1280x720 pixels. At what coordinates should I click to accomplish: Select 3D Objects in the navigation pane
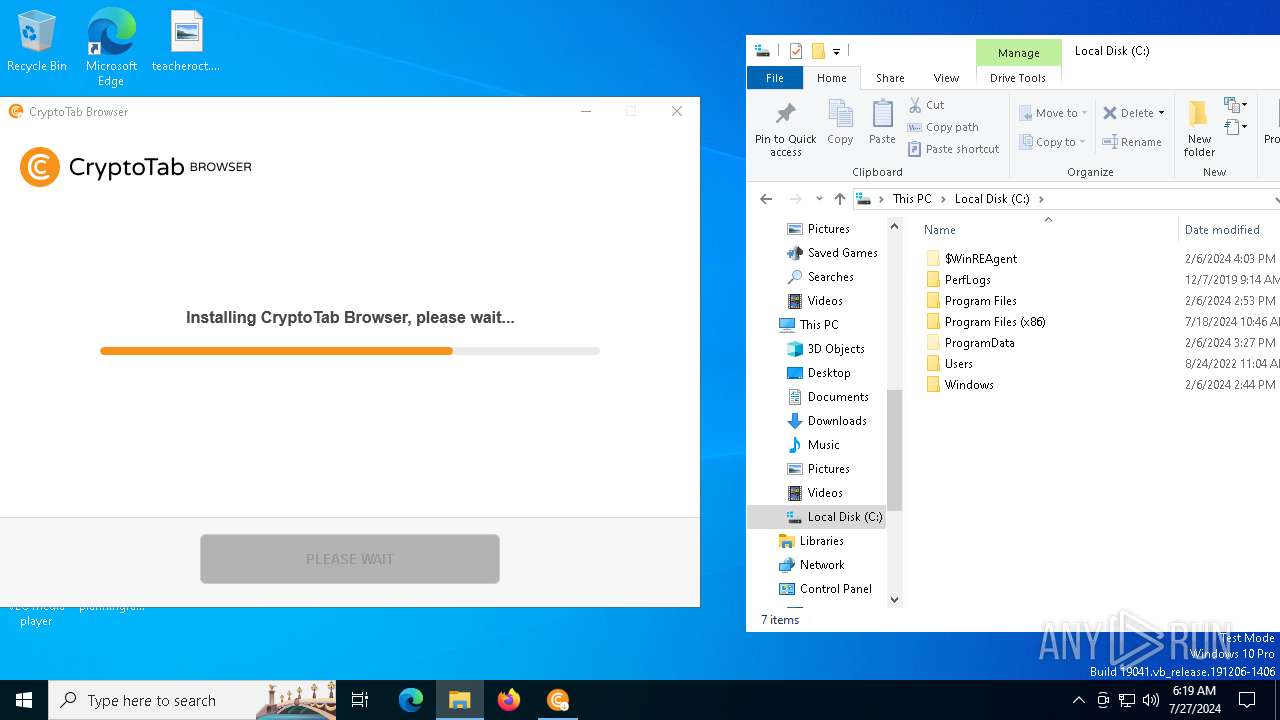835,349
